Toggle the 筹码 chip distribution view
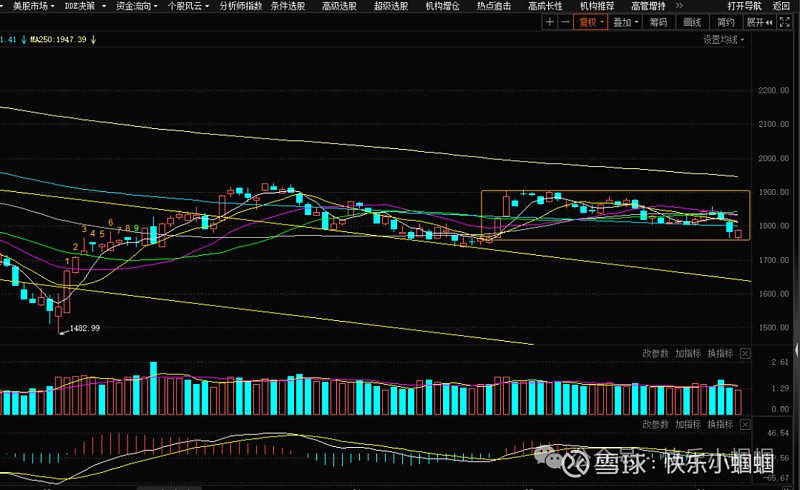 pyautogui.click(x=658, y=22)
